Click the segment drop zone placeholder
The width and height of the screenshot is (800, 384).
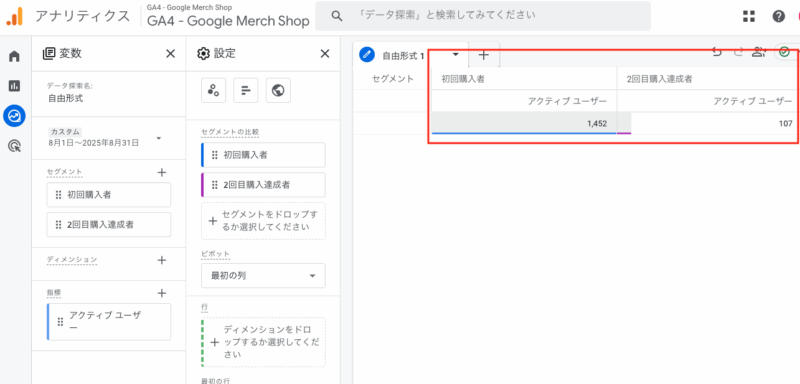[x=263, y=221]
